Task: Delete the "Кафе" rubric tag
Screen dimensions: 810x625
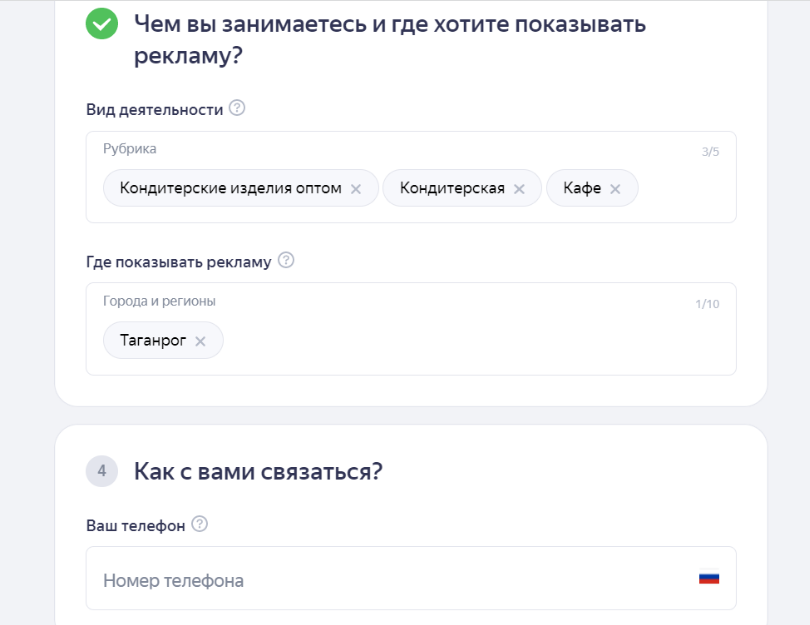Action: click(615, 189)
